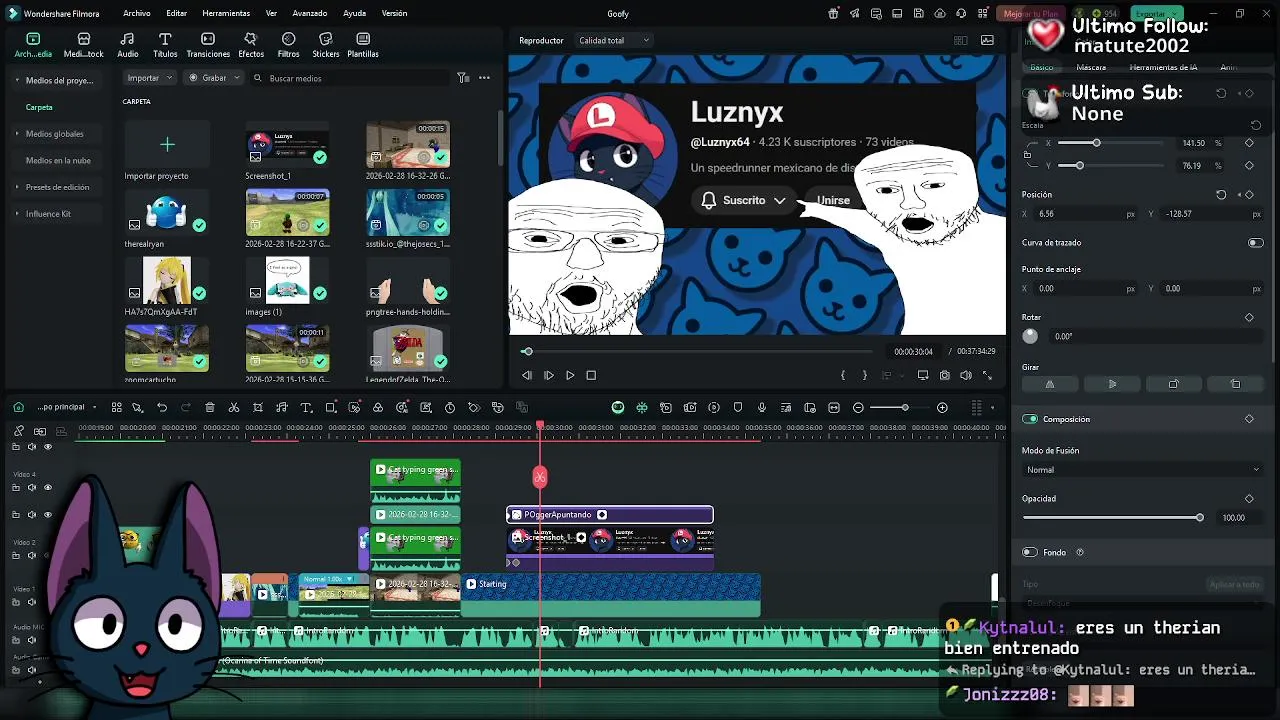This screenshot has height=720, width=1280.
Task: Mute the Video 4 track audio
Action: [32, 487]
